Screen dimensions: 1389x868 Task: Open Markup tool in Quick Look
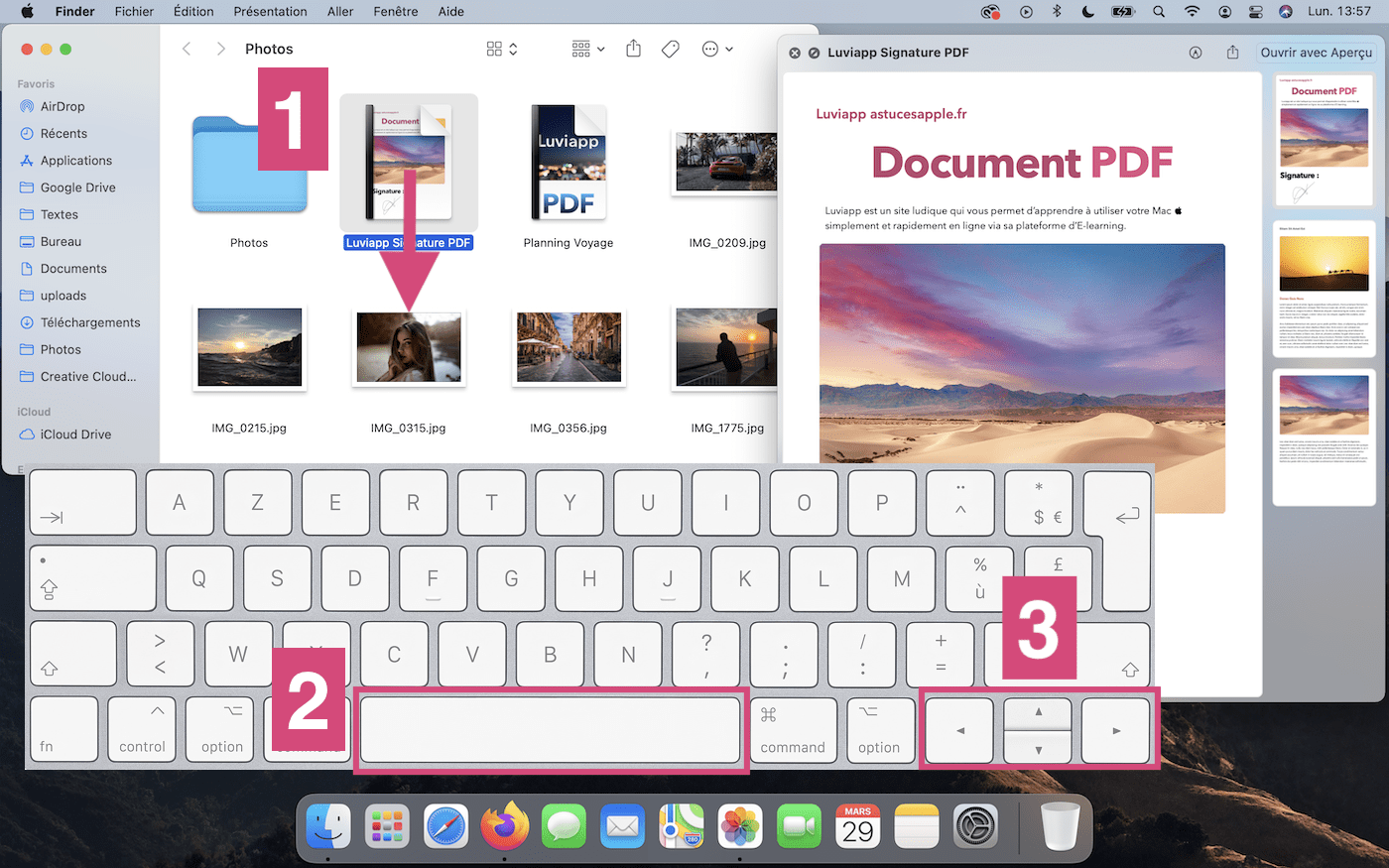pyautogui.click(x=1196, y=53)
